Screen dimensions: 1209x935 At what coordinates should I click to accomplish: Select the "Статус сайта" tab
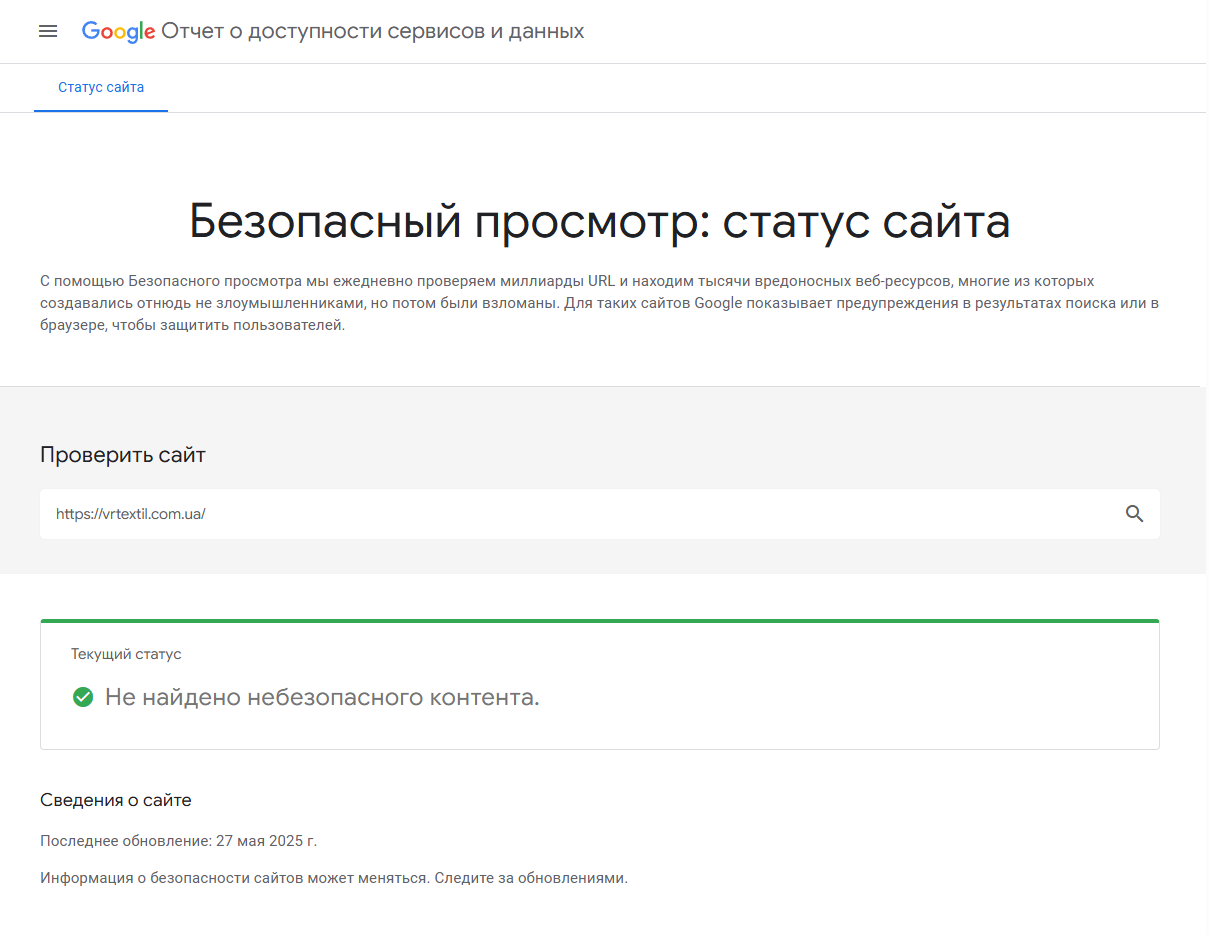coord(101,88)
